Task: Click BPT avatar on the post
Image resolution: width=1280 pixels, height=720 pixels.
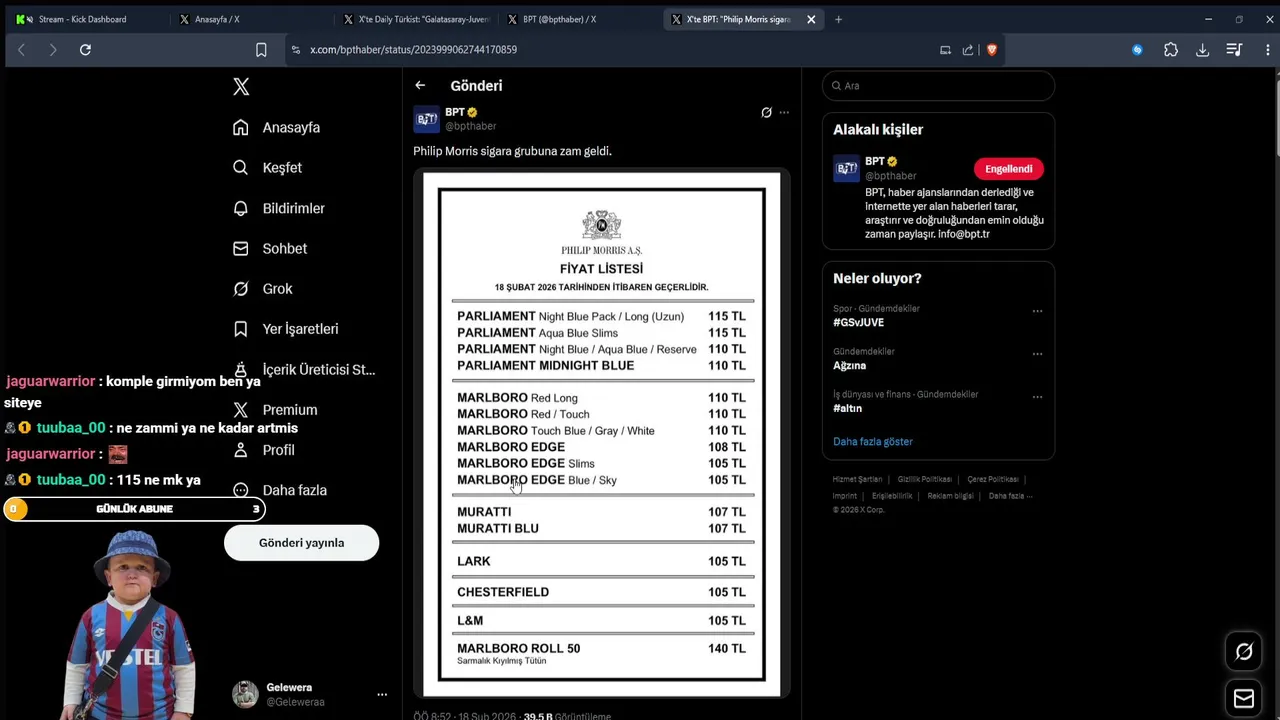Action: click(x=426, y=119)
